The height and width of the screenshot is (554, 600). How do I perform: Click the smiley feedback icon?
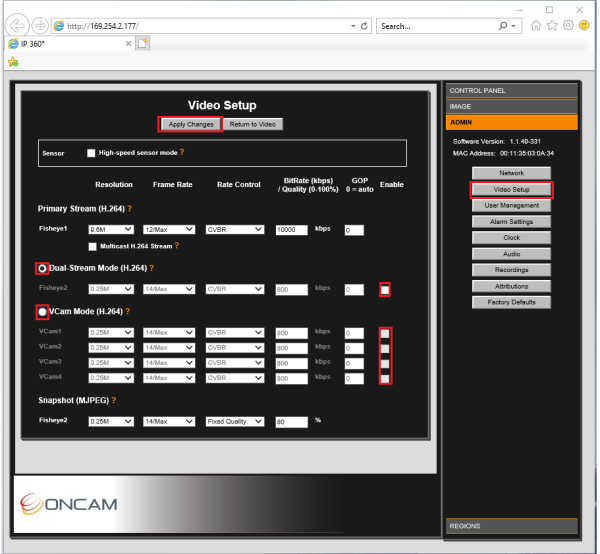[x=584, y=26]
